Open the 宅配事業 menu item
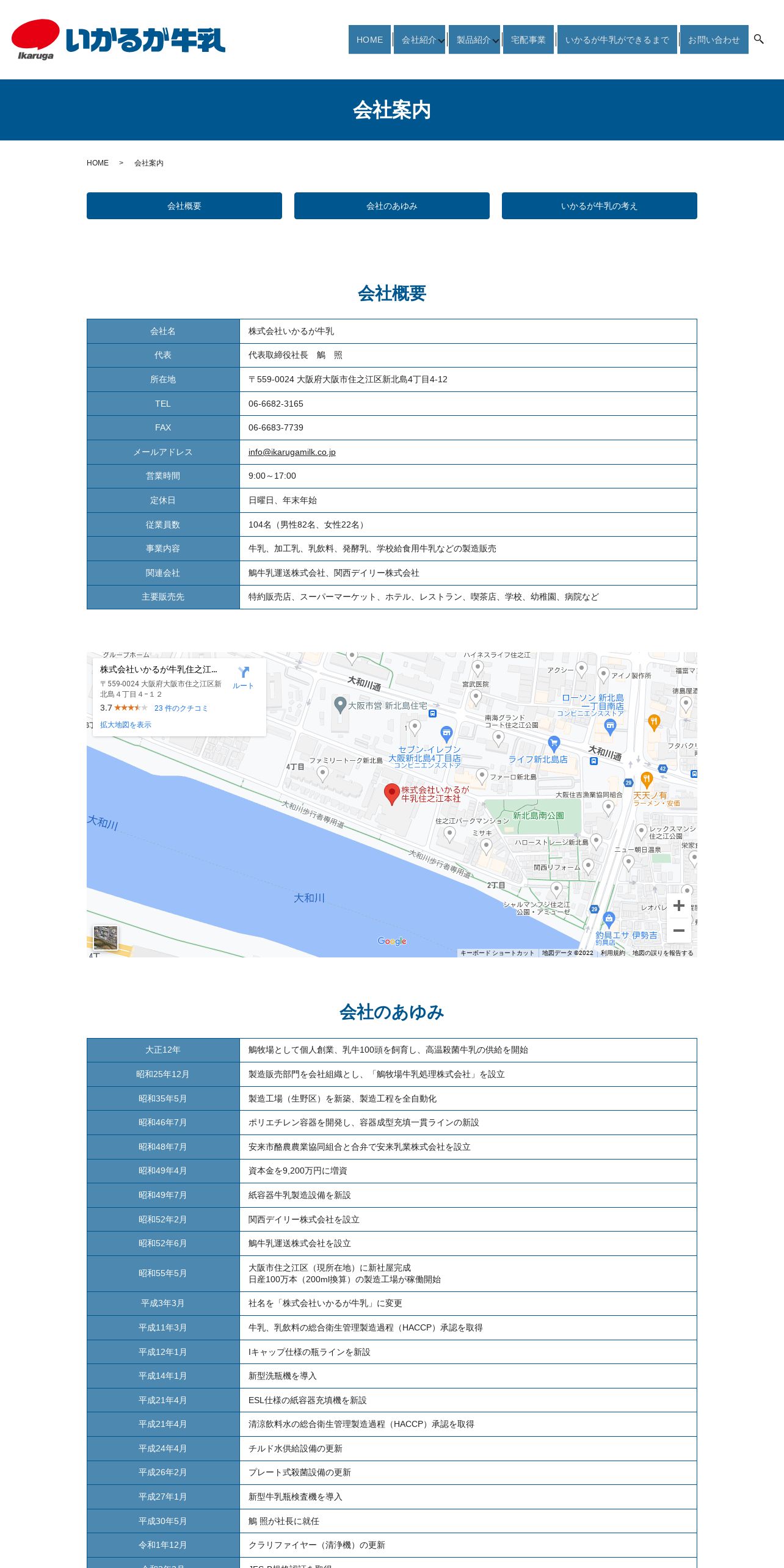Screen dimensions: 784x1568 coord(528,40)
